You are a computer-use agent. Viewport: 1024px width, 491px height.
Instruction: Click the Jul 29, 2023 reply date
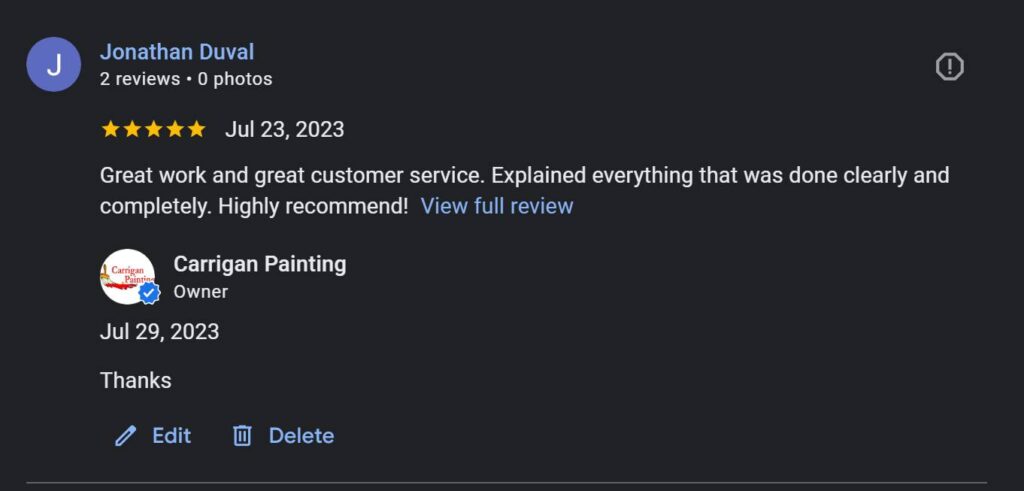coord(159,332)
